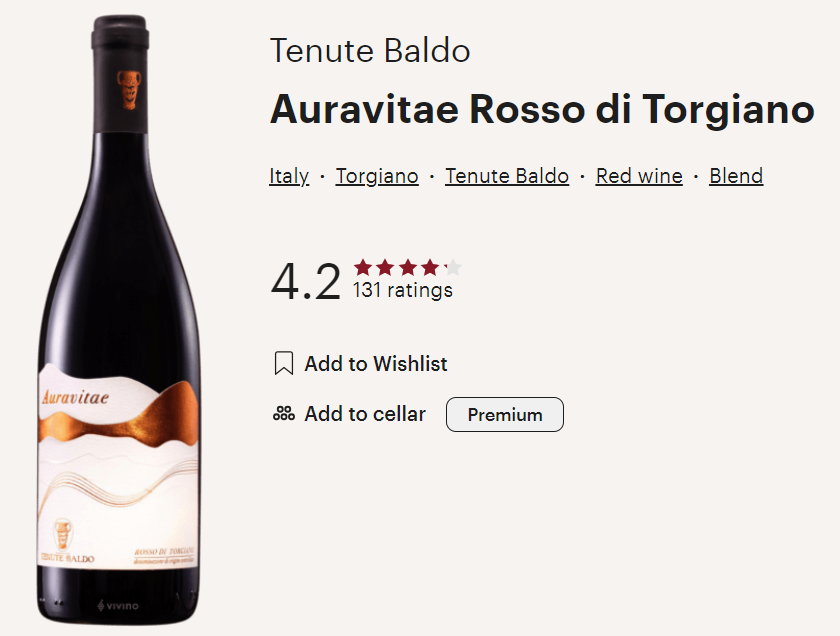
Task: Click the Add to cellar label
Action: coord(365,414)
